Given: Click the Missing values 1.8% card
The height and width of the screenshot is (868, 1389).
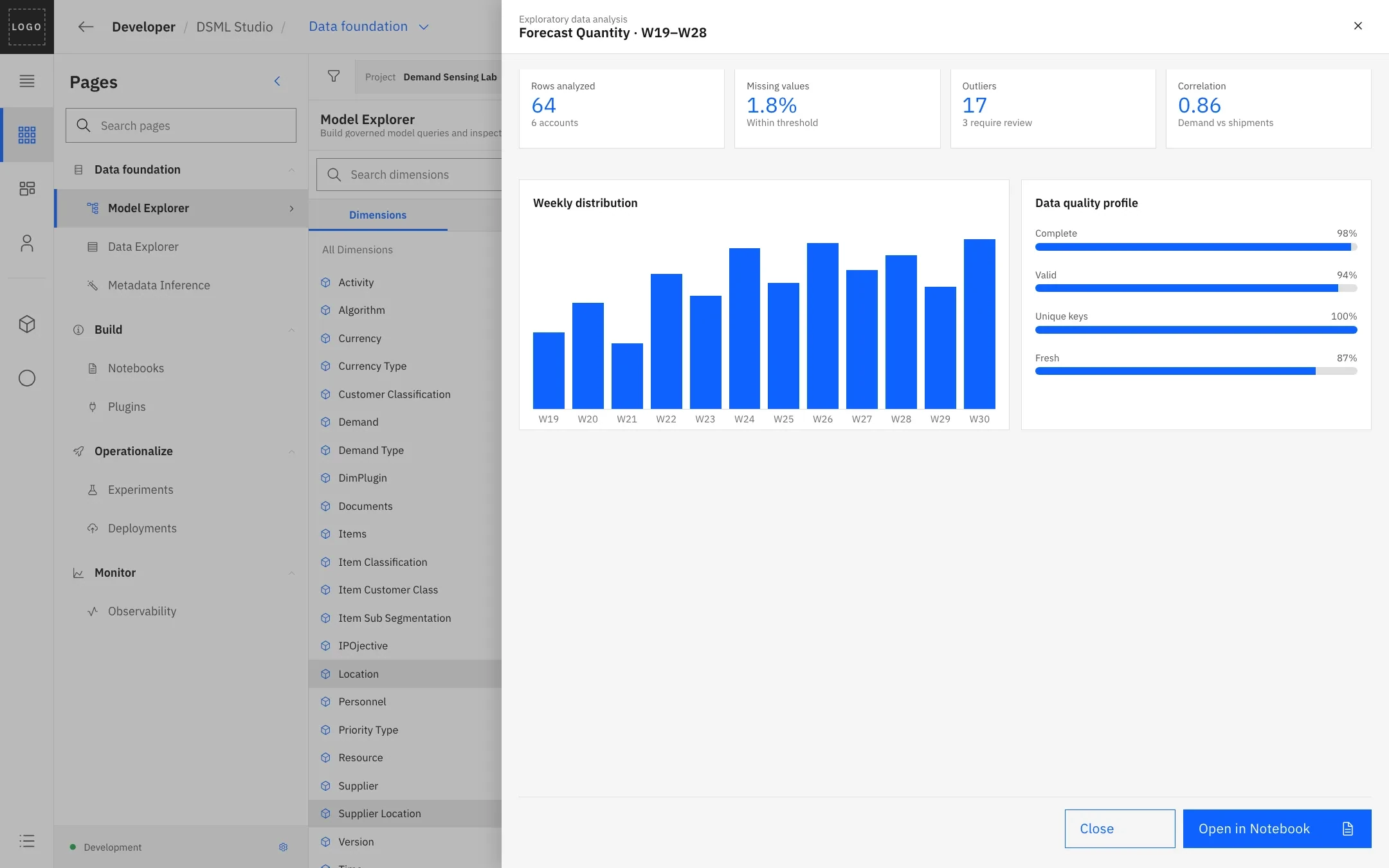Looking at the screenshot, I should point(837,109).
